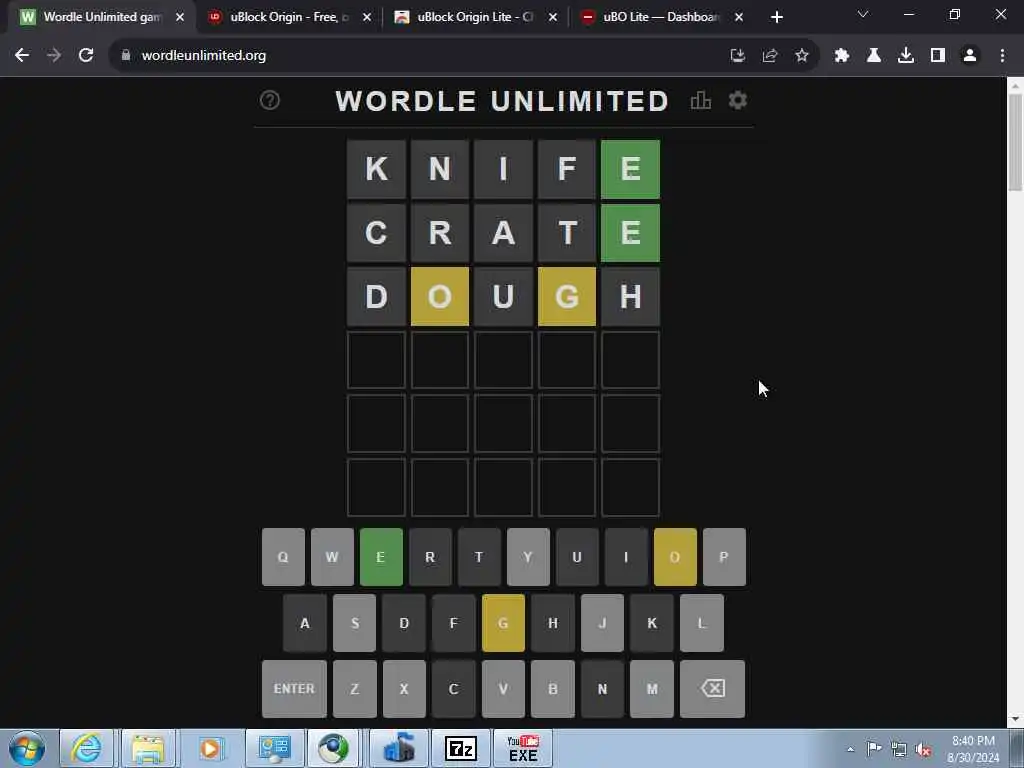This screenshot has width=1024, height=768.
Task: Tap the Z key on the keyboard
Action: click(x=355, y=689)
